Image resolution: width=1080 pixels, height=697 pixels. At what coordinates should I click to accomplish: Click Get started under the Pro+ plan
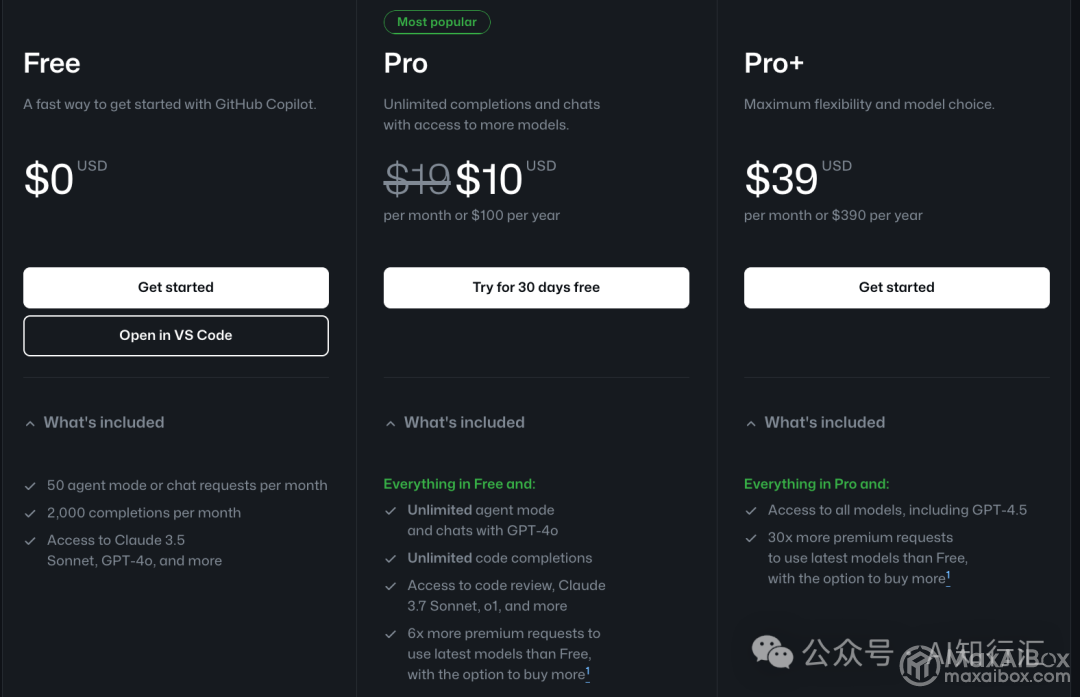point(896,287)
